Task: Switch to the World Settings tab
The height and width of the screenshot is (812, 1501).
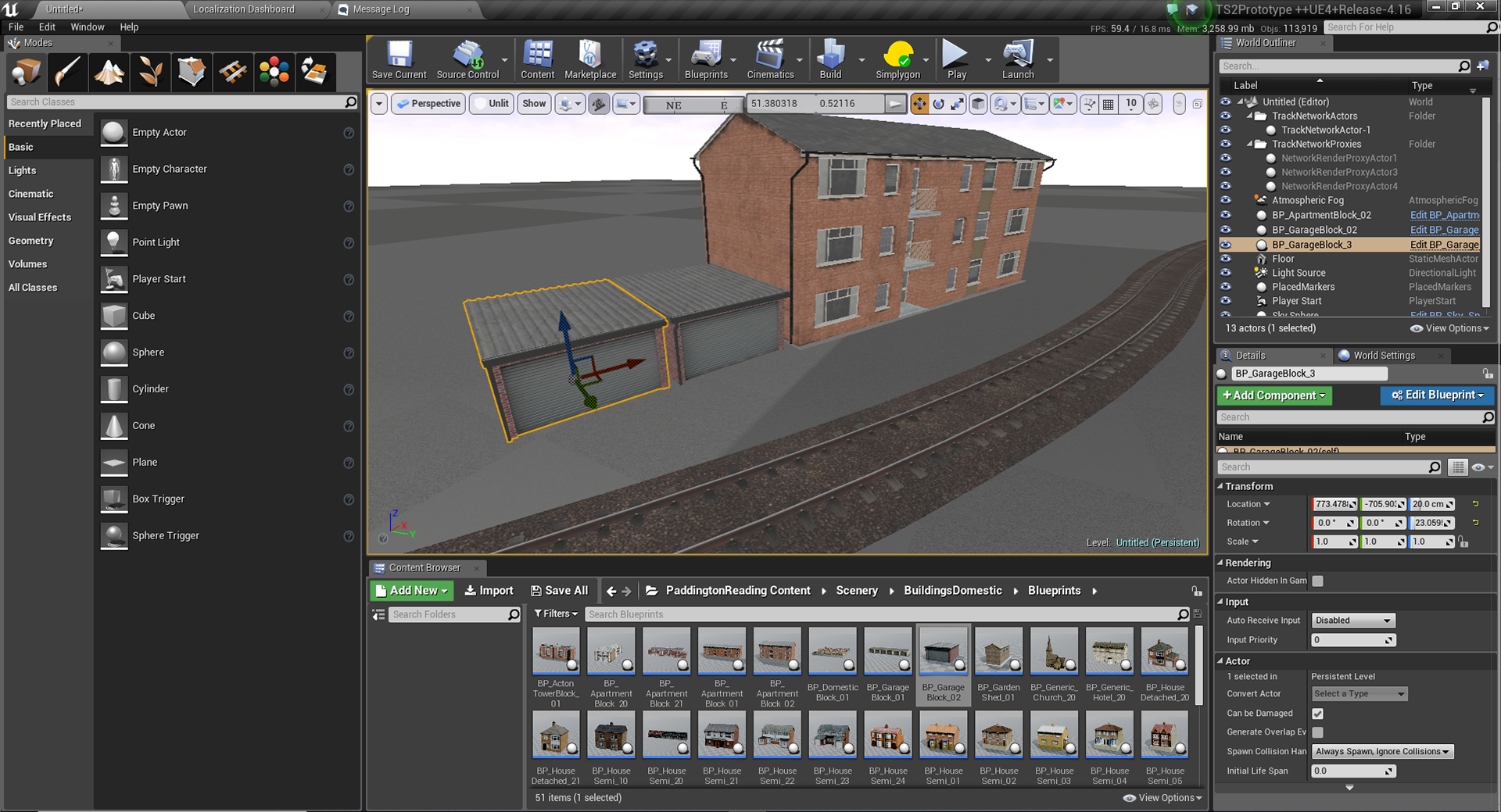Action: pos(1383,356)
